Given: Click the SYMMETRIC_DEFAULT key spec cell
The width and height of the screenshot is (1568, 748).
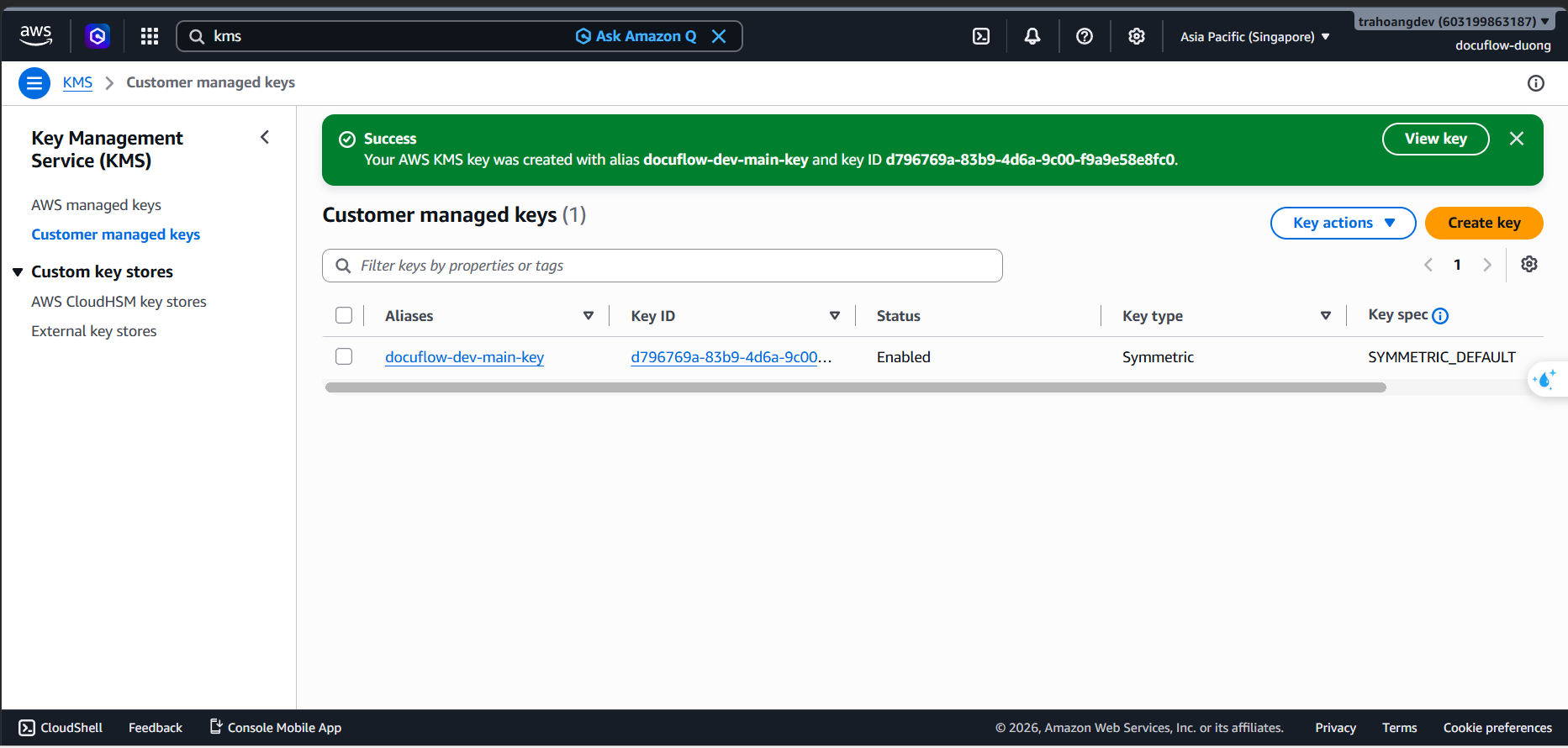Looking at the screenshot, I should click(1442, 357).
